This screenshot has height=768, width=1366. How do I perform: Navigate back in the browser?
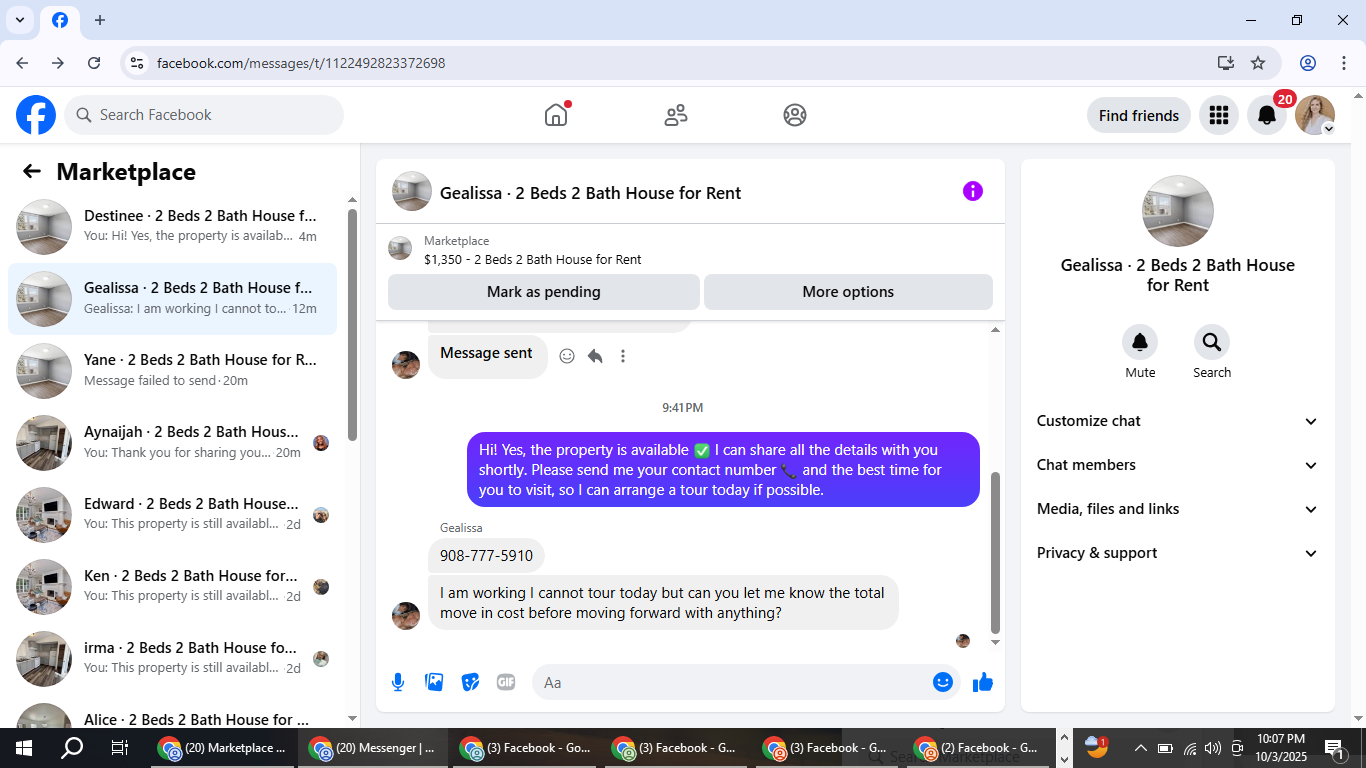(x=22, y=63)
